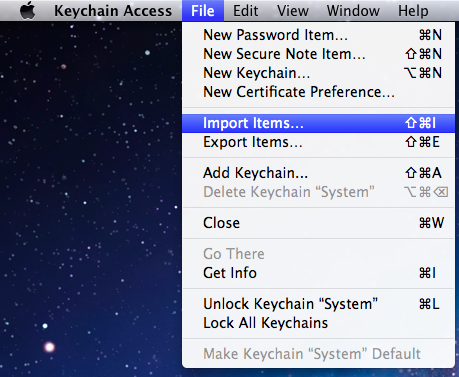
Task: Open the Apple menu icon
Action: click(27, 10)
